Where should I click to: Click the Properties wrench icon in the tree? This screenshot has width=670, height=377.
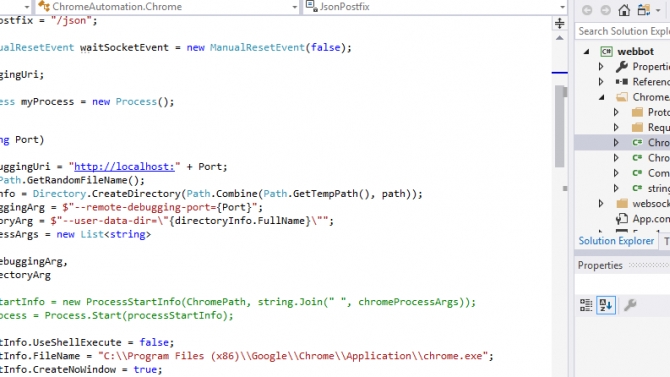tap(622, 66)
